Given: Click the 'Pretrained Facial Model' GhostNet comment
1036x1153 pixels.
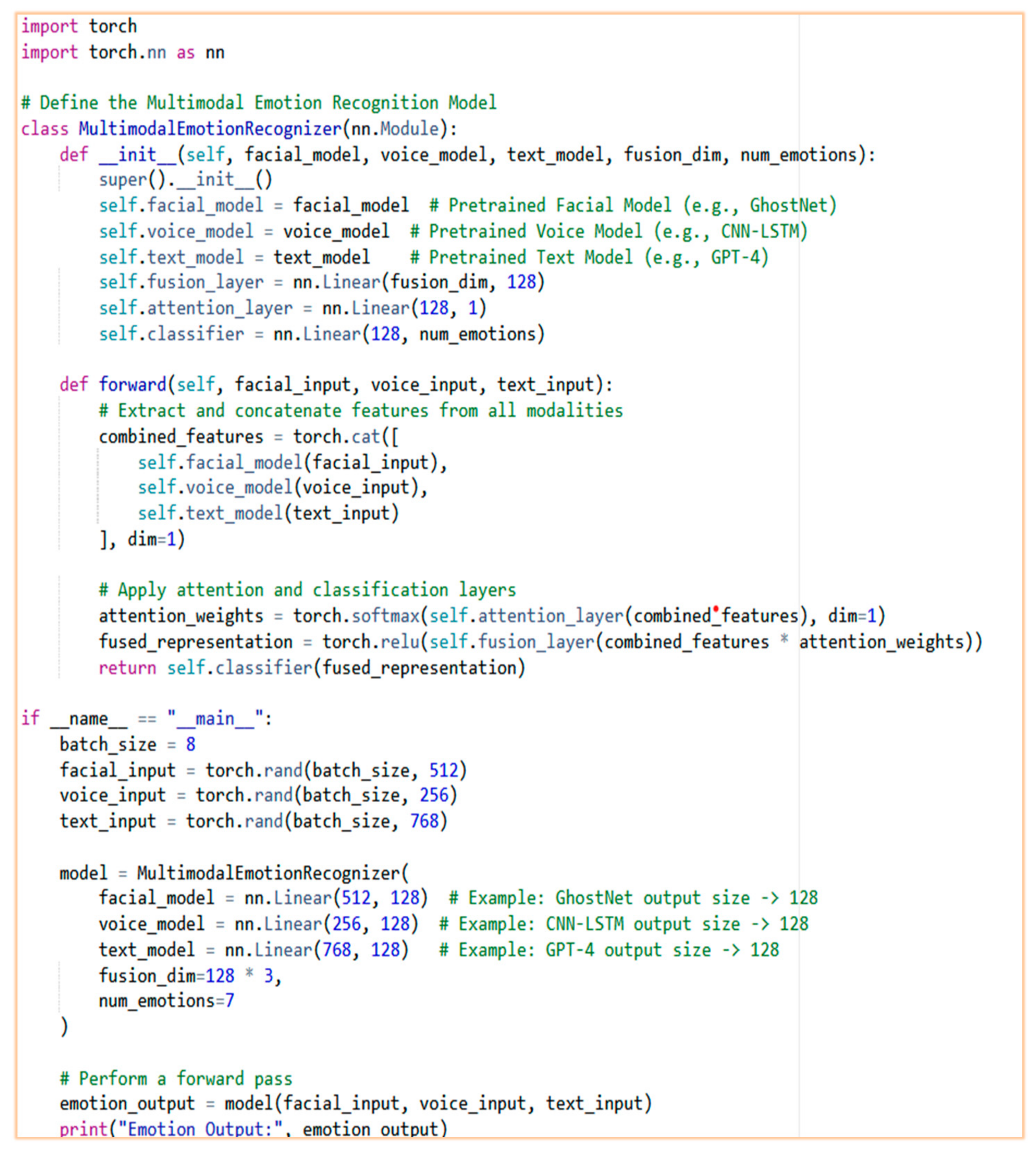Looking at the screenshot, I should coord(633,205).
